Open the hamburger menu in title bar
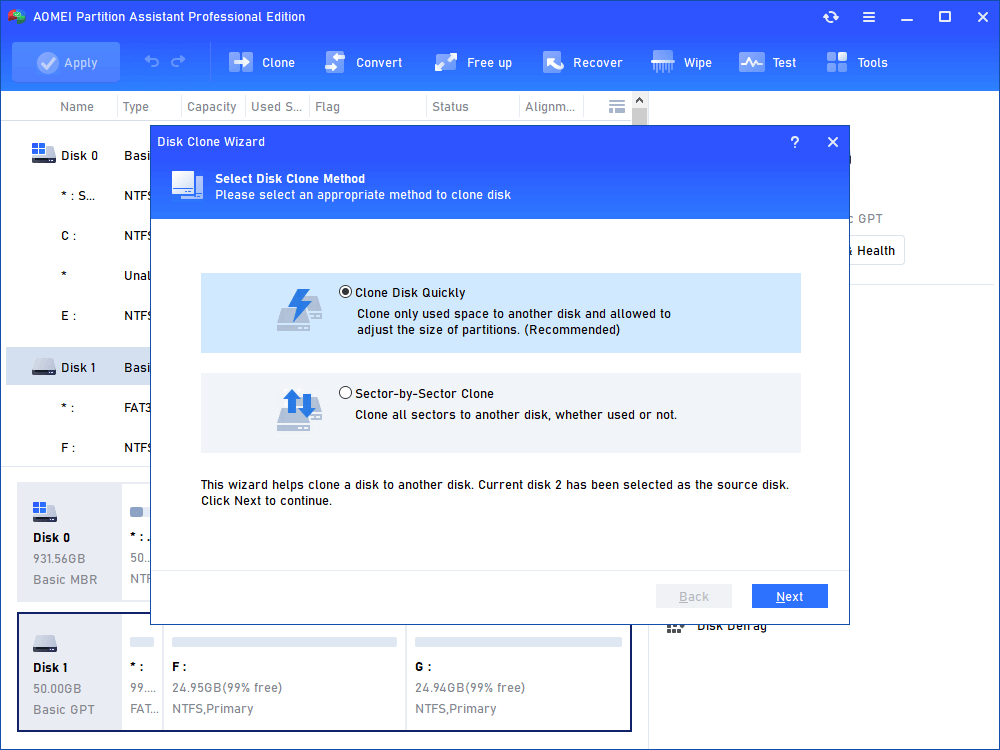Viewport: 1000px width, 750px height. [869, 17]
